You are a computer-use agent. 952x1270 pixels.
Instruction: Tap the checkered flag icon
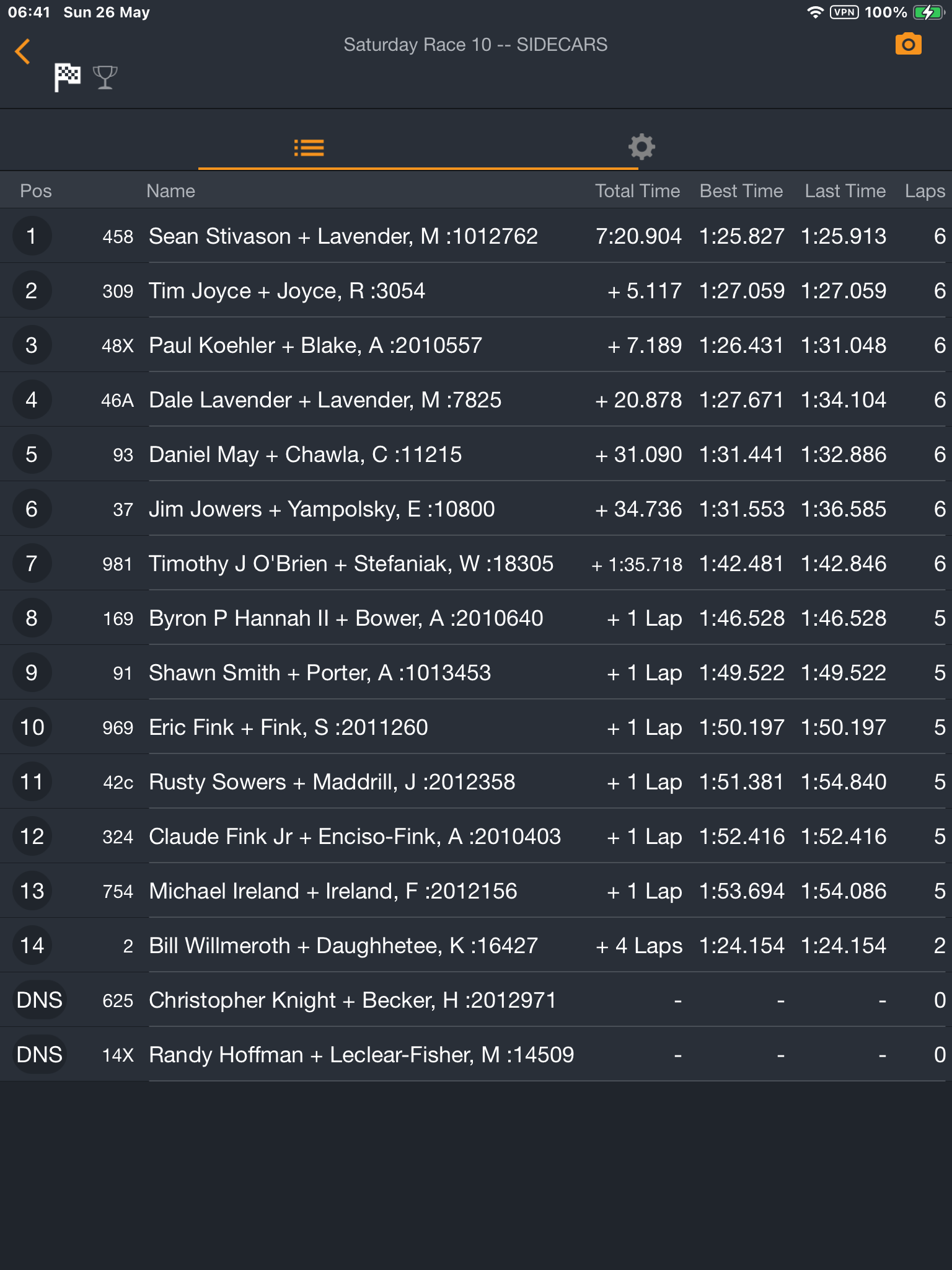click(67, 78)
